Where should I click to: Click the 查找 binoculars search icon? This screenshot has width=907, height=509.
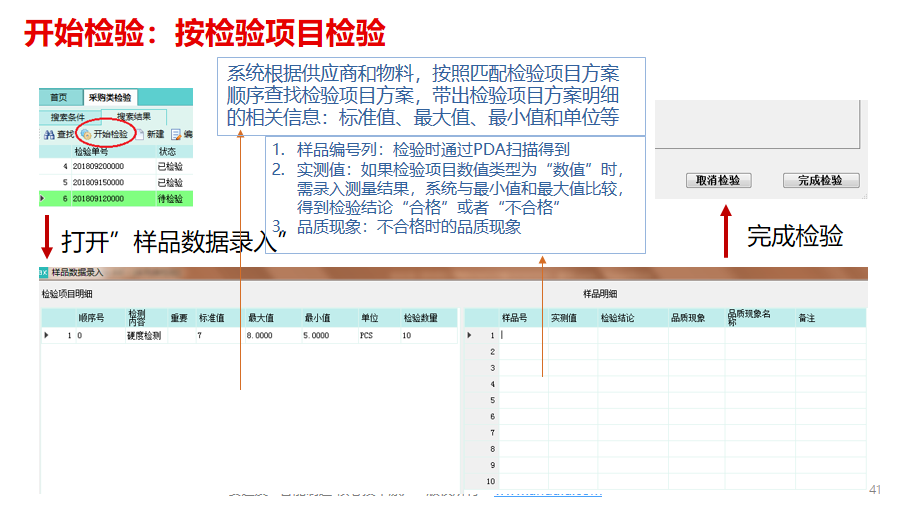(x=48, y=134)
